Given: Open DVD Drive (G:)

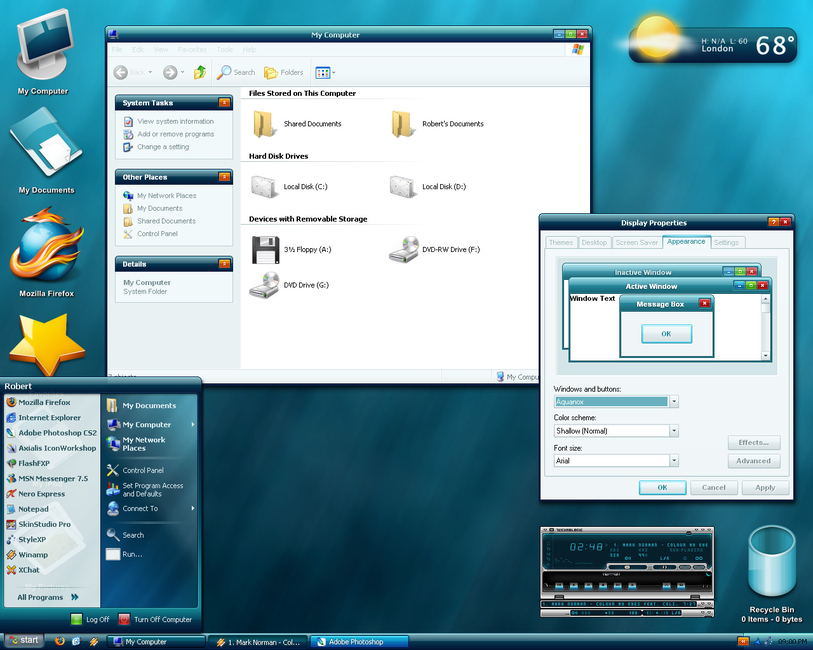Looking at the screenshot, I should click(289, 285).
